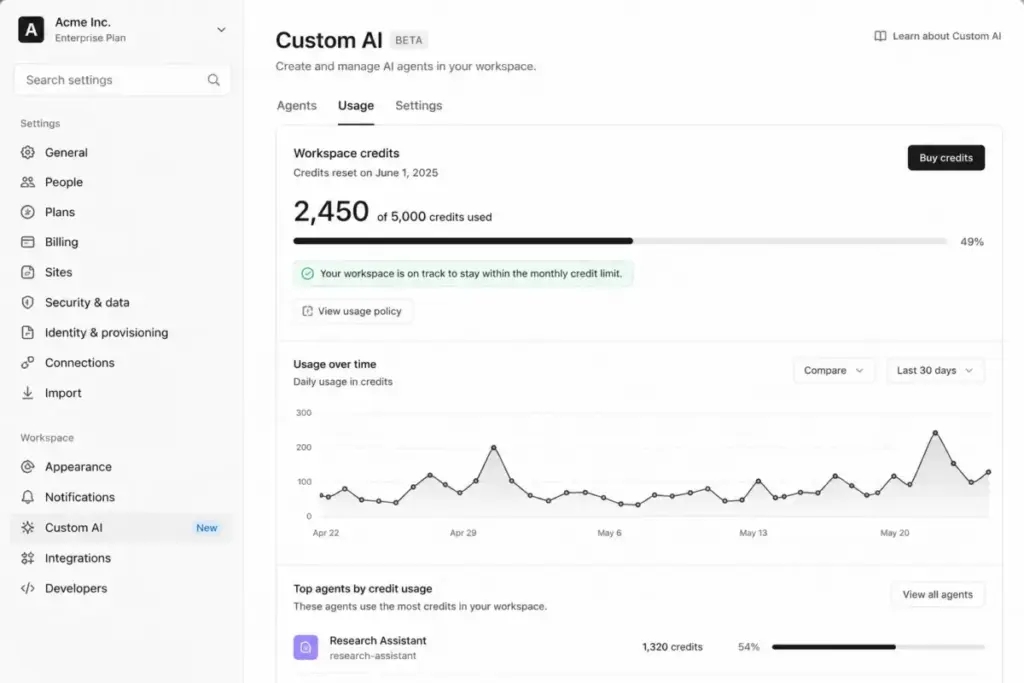
Task: Click the Developers code icon
Action: pos(27,588)
